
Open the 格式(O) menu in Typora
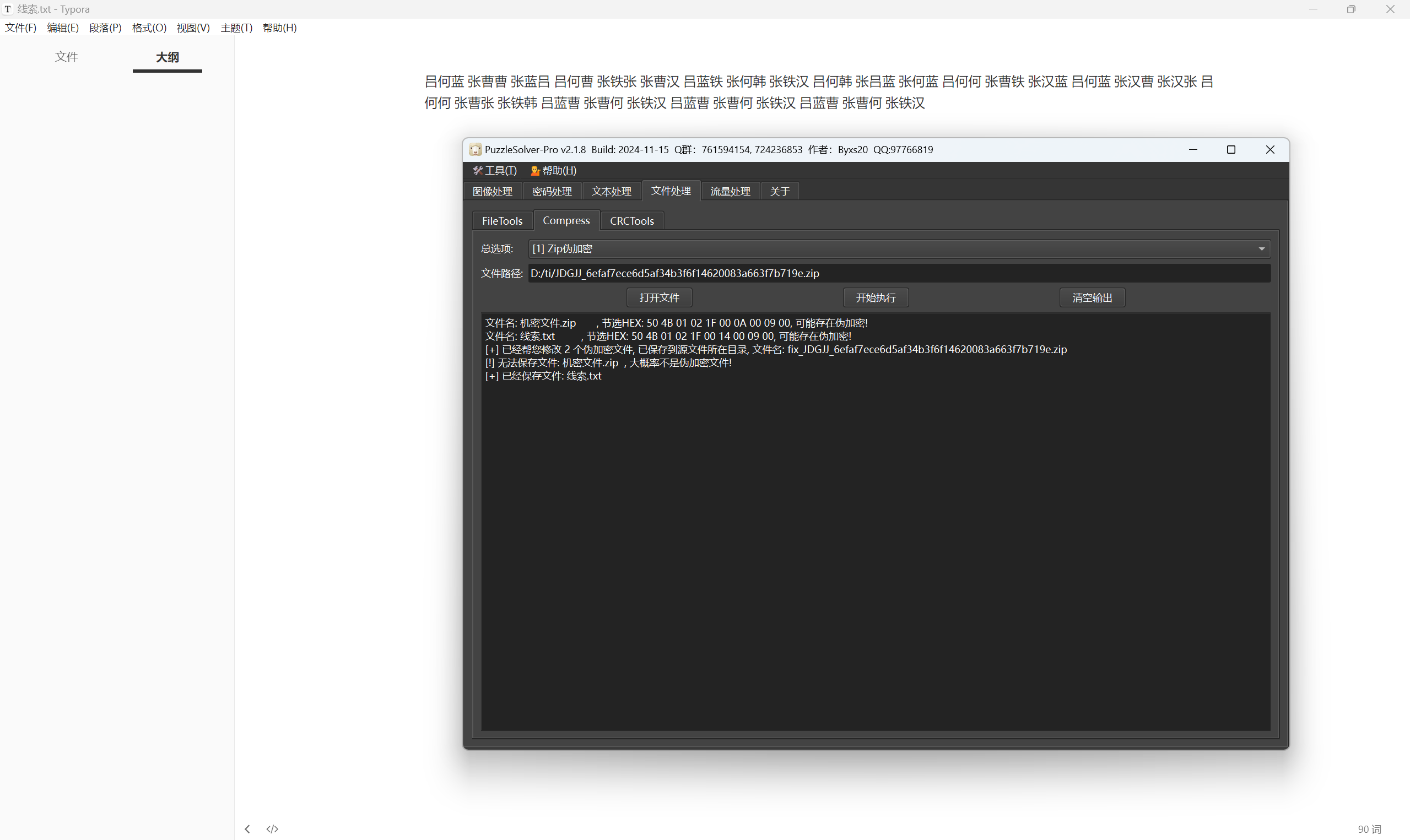coord(149,28)
